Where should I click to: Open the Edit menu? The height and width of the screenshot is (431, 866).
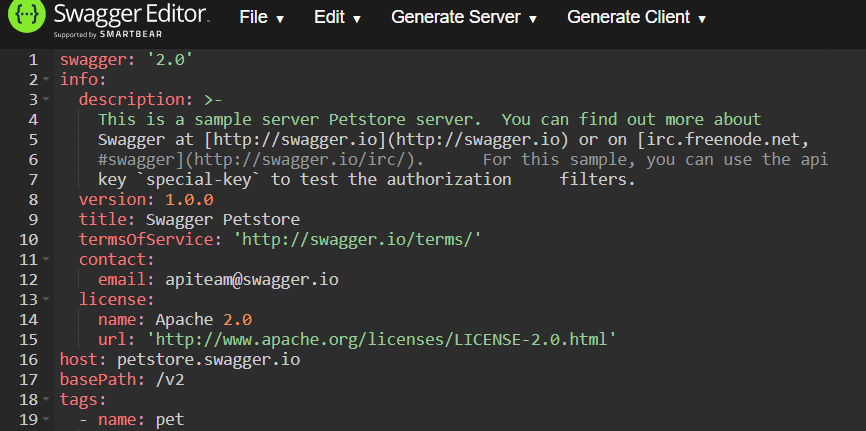click(337, 18)
